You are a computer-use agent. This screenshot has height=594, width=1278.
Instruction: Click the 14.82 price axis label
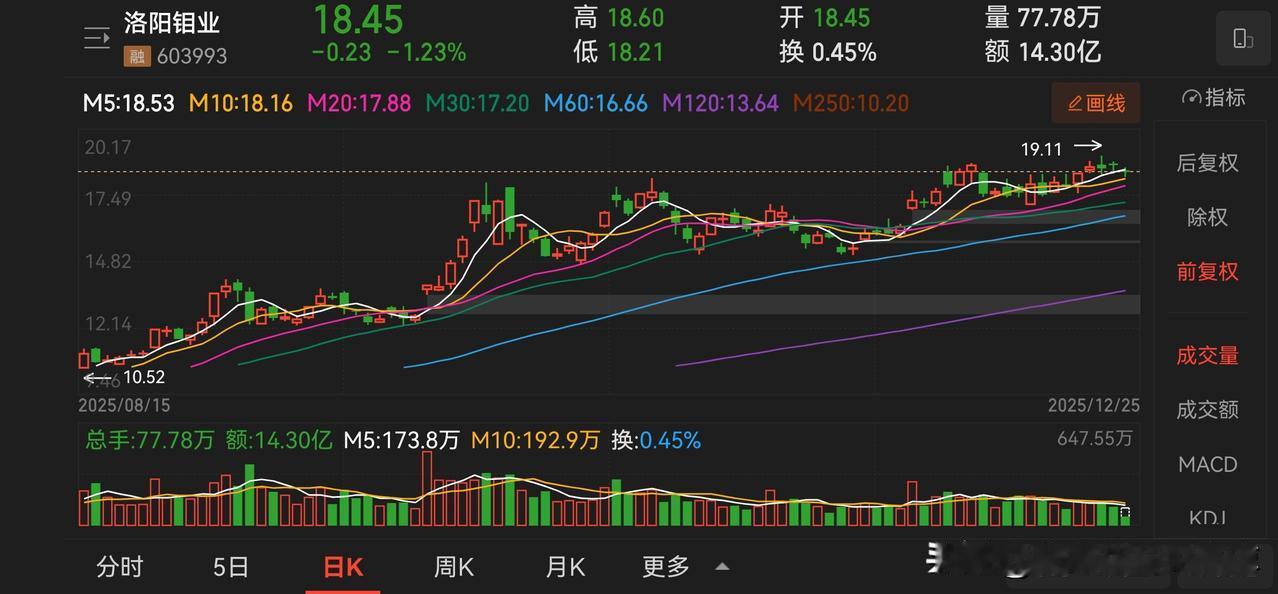(108, 261)
